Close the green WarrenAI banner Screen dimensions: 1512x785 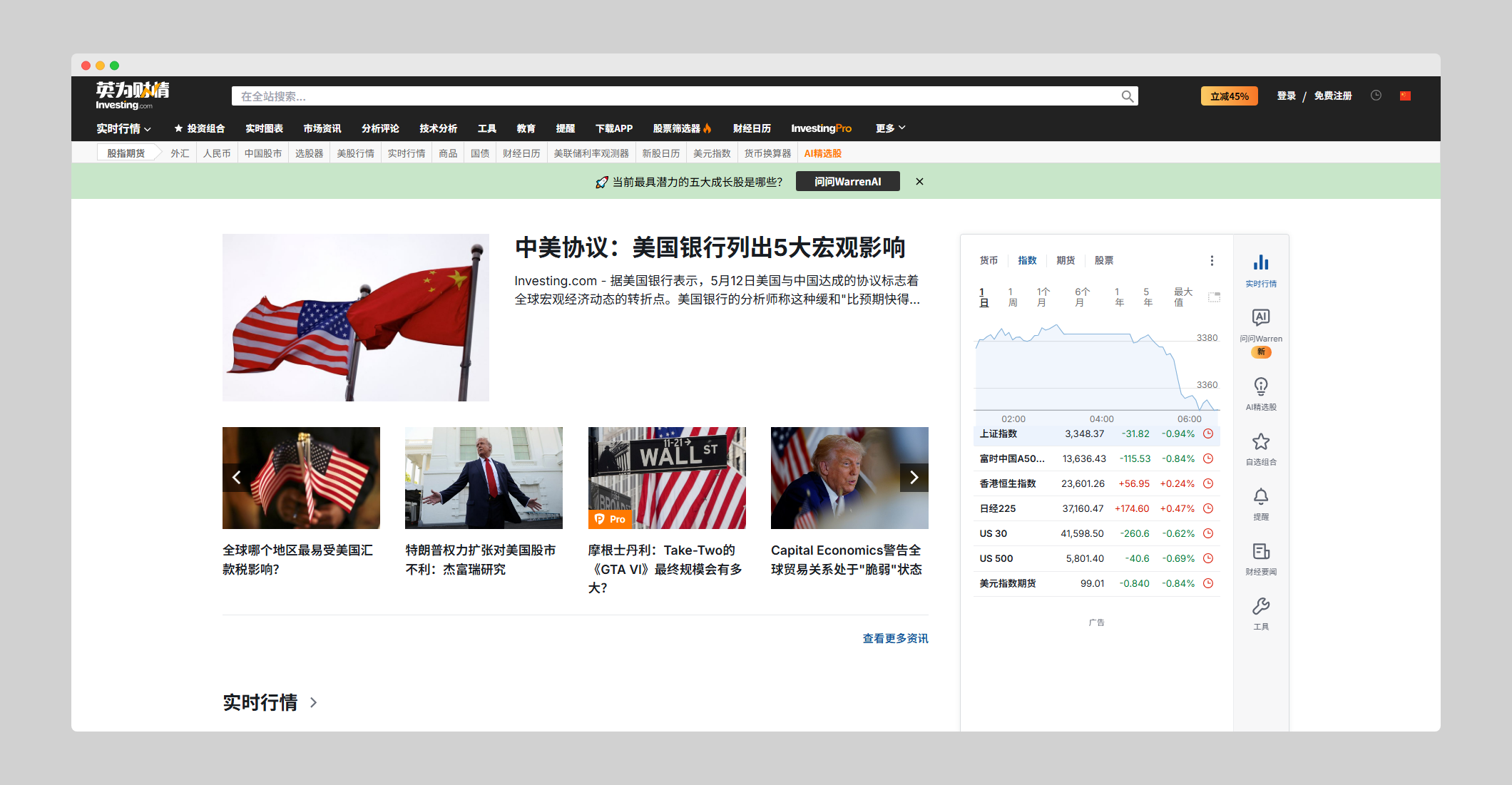point(919,182)
